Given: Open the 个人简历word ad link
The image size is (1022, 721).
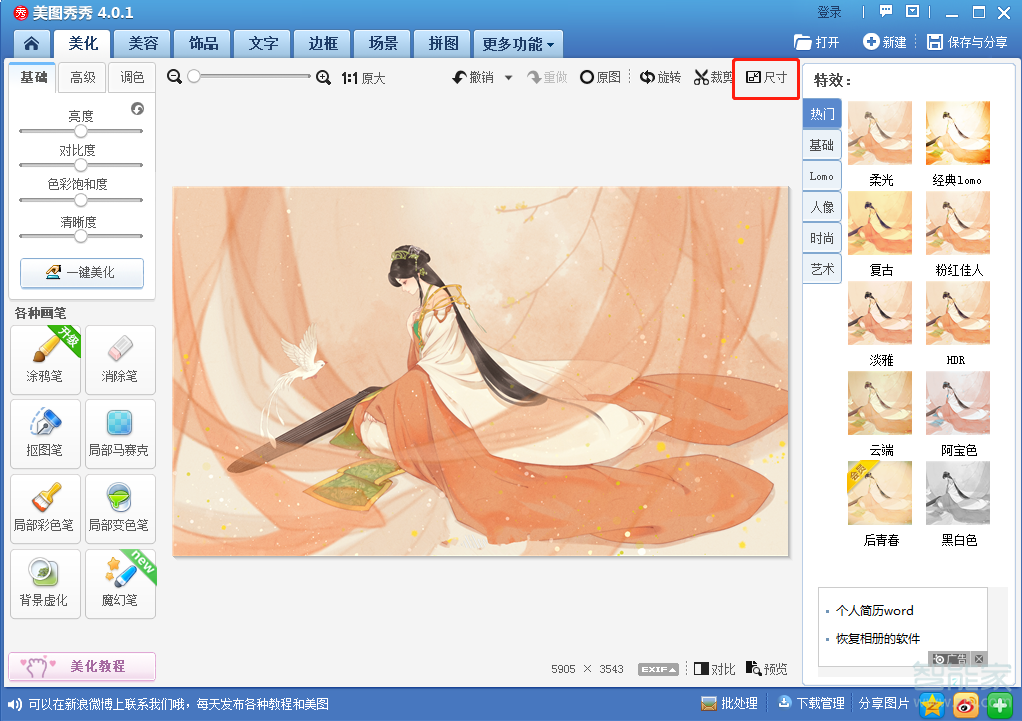Looking at the screenshot, I should point(875,611).
